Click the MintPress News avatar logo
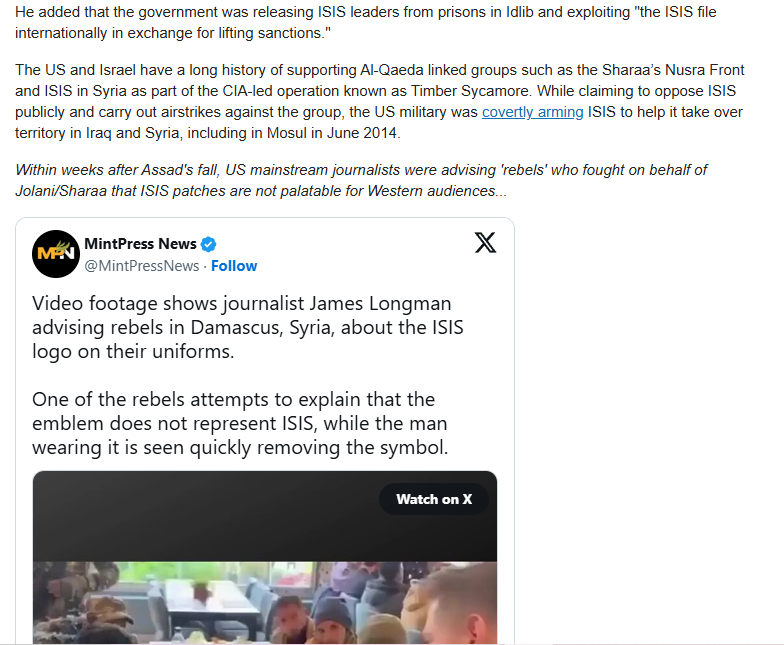This screenshot has height=645, width=784. click(x=56, y=254)
